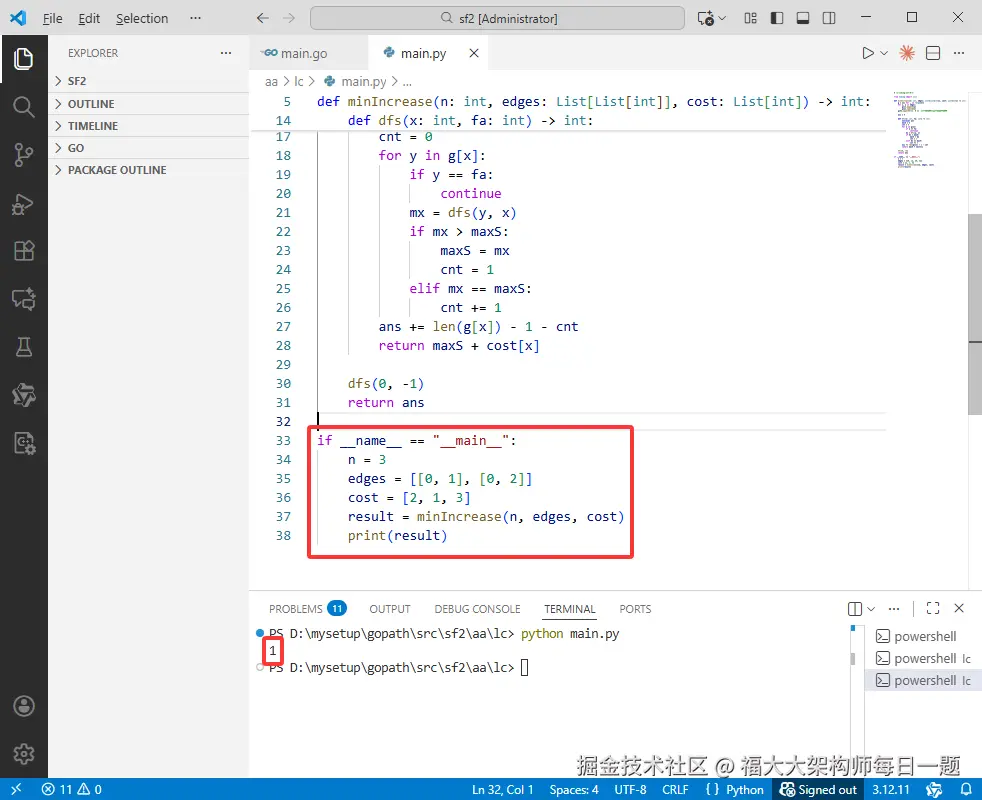Expand the OUTLINE section
This screenshot has width=982, height=800.
click(148, 103)
